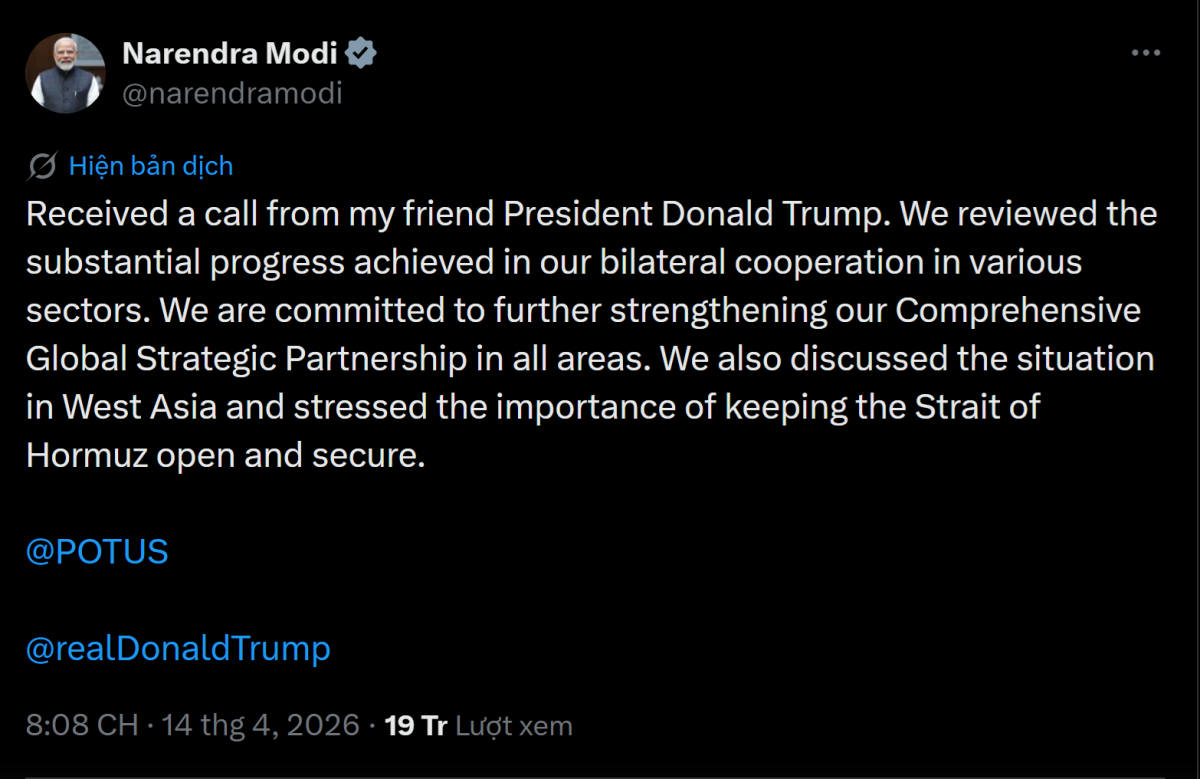This screenshot has height=779, width=1200.
Task: Click the verified badge next to the name
Action: click(x=363, y=53)
